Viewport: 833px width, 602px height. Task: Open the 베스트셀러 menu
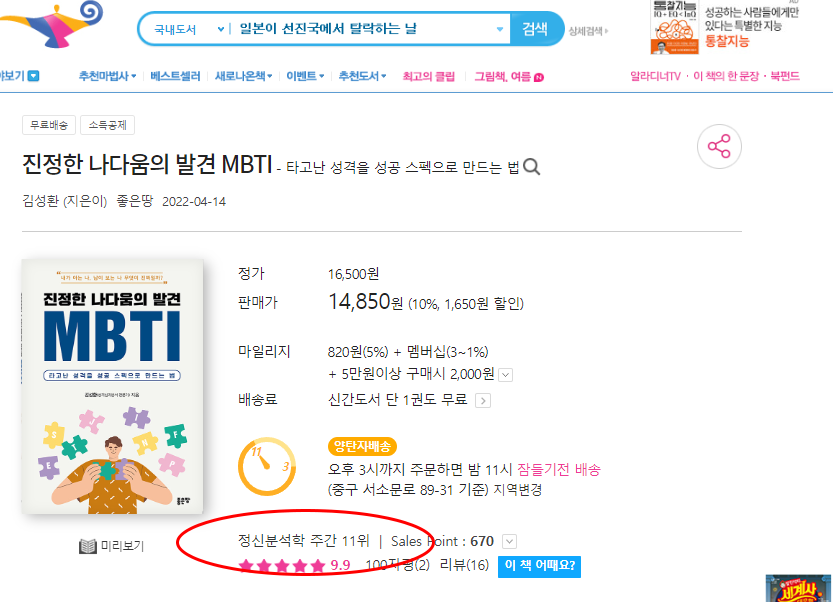pyautogui.click(x=175, y=77)
